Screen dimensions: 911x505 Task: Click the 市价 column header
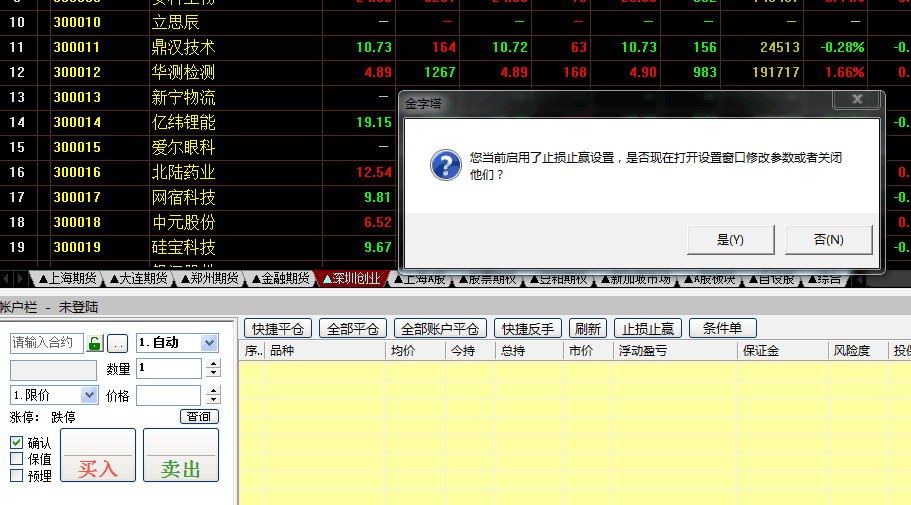point(588,350)
